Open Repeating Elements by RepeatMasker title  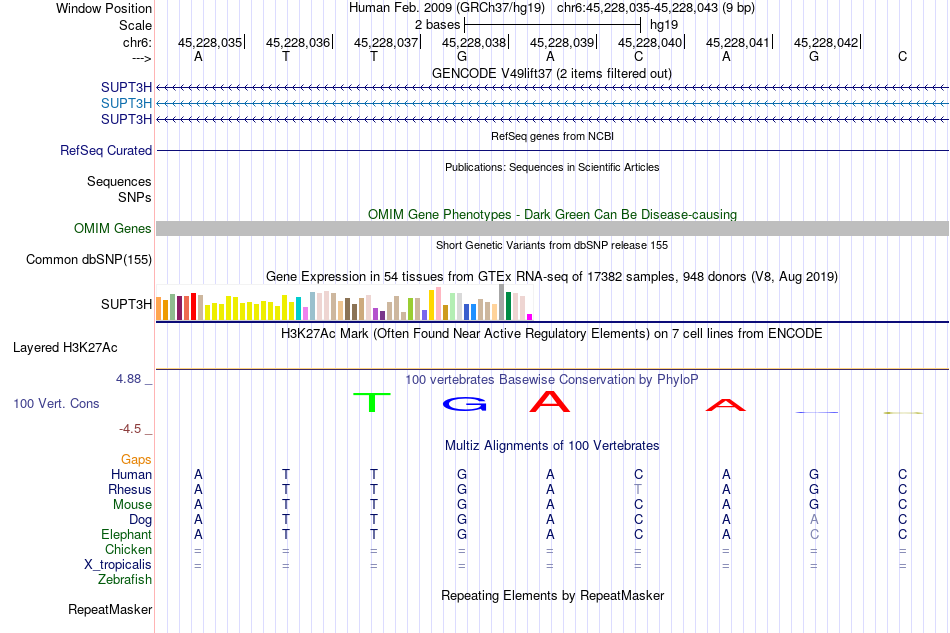552,595
